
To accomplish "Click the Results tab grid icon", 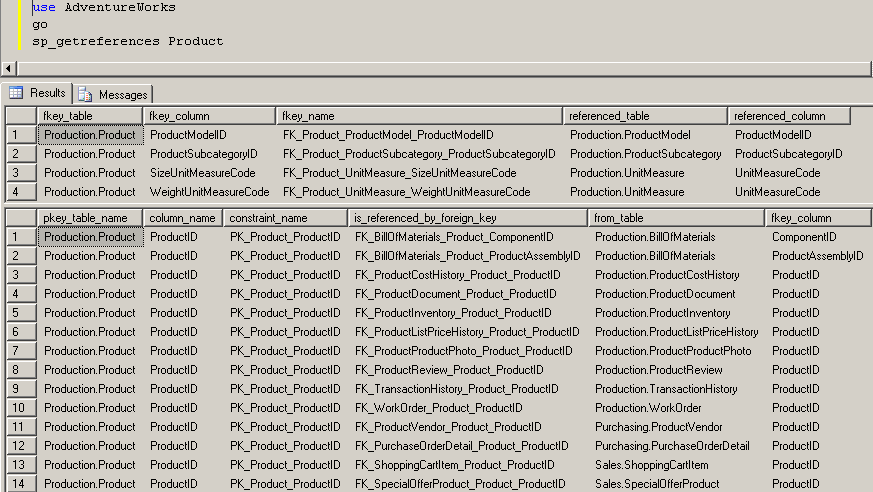I will tap(16, 92).
